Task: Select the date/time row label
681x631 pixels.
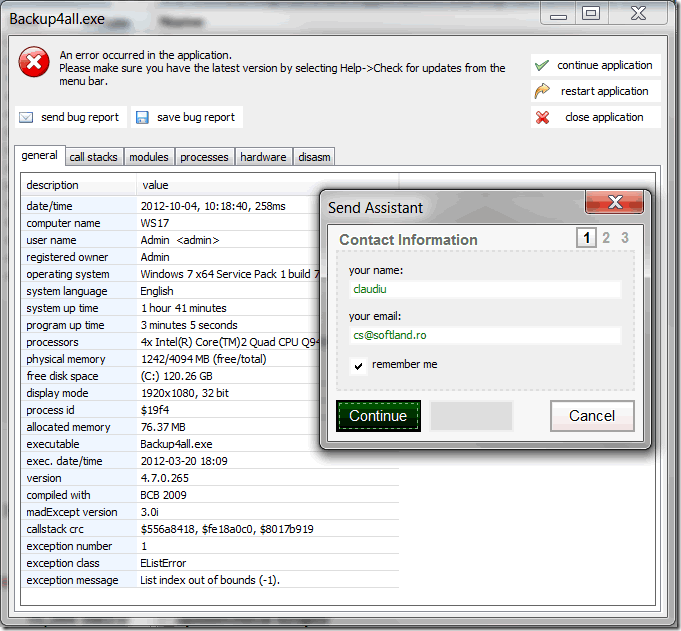Action: tap(50, 206)
